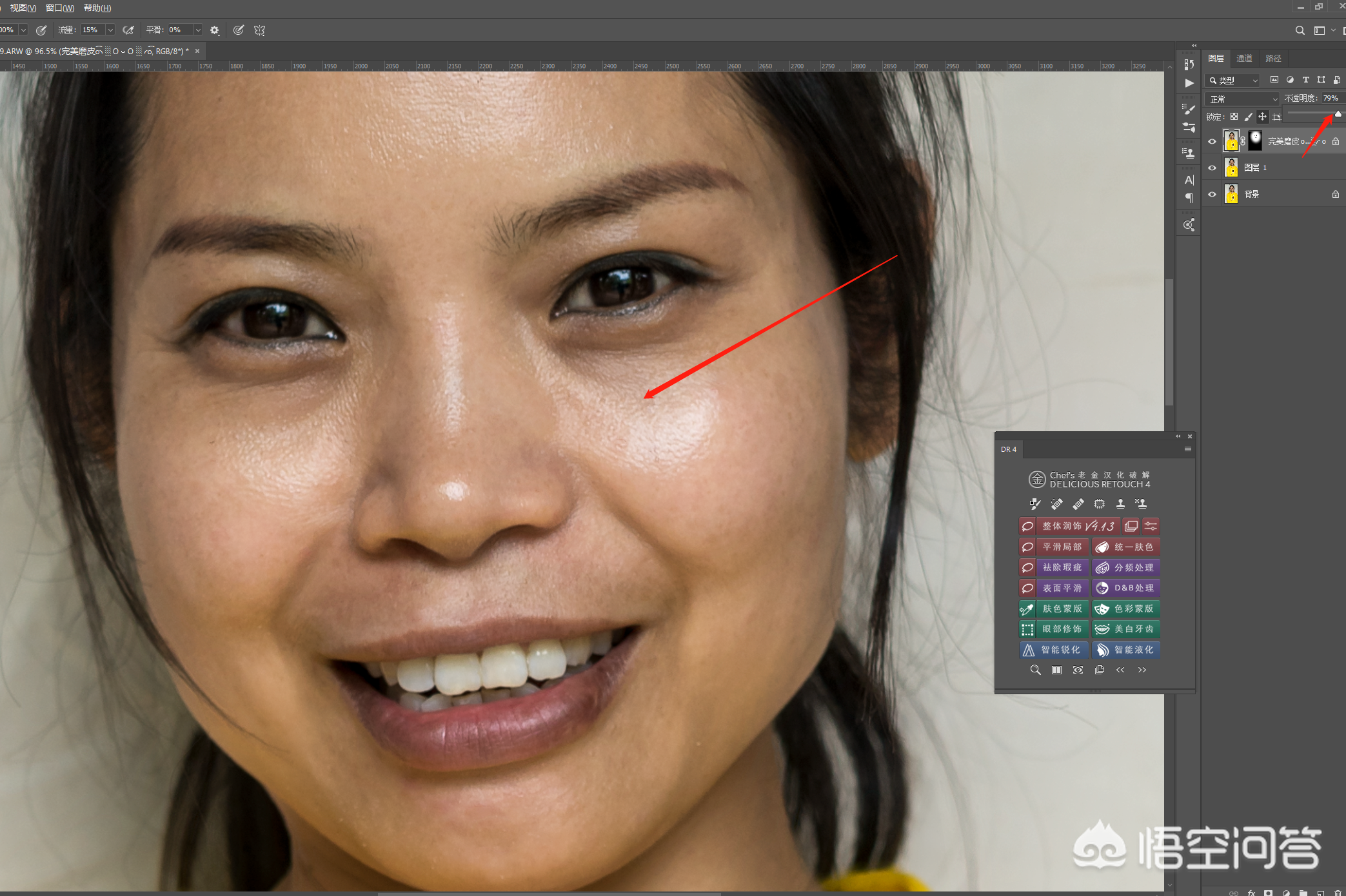
Task: Open the 窗口(W) menu
Action: click(x=60, y=8)
